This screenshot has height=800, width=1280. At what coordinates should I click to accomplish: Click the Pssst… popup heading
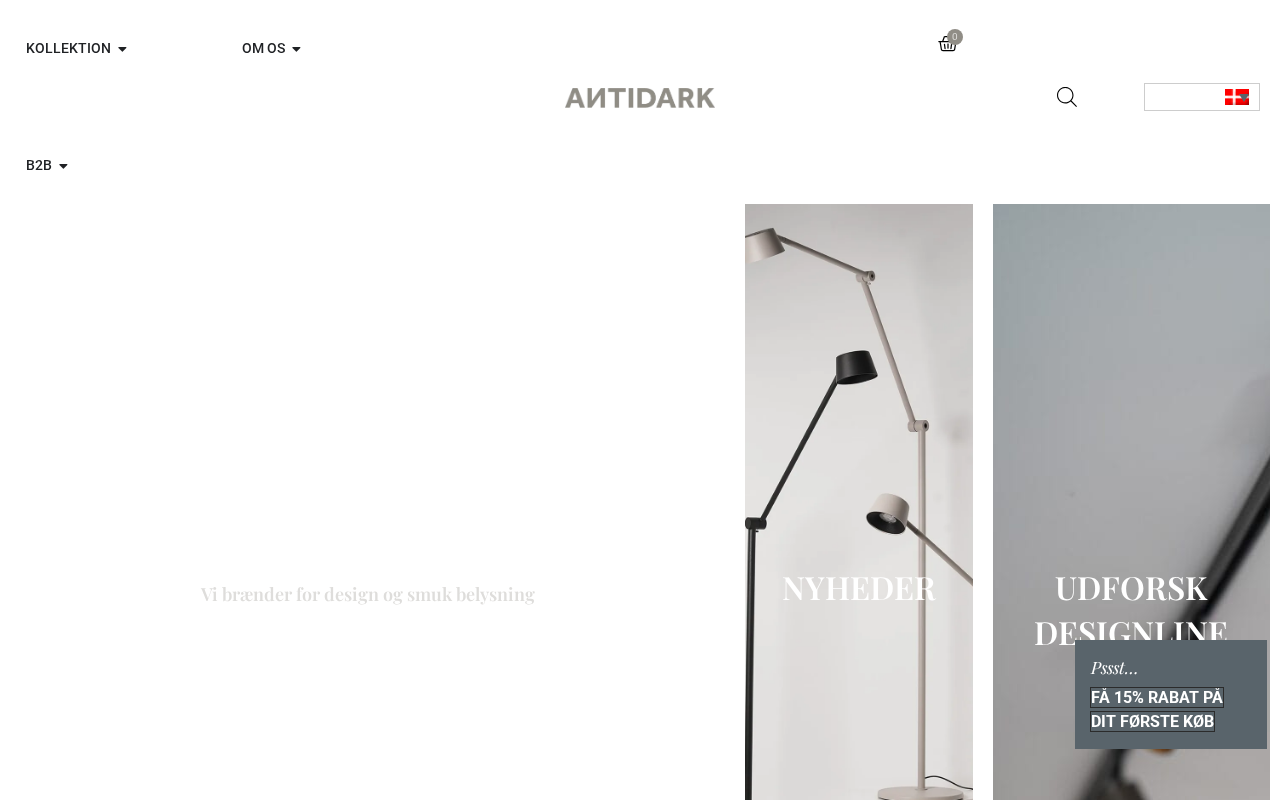1114,667
